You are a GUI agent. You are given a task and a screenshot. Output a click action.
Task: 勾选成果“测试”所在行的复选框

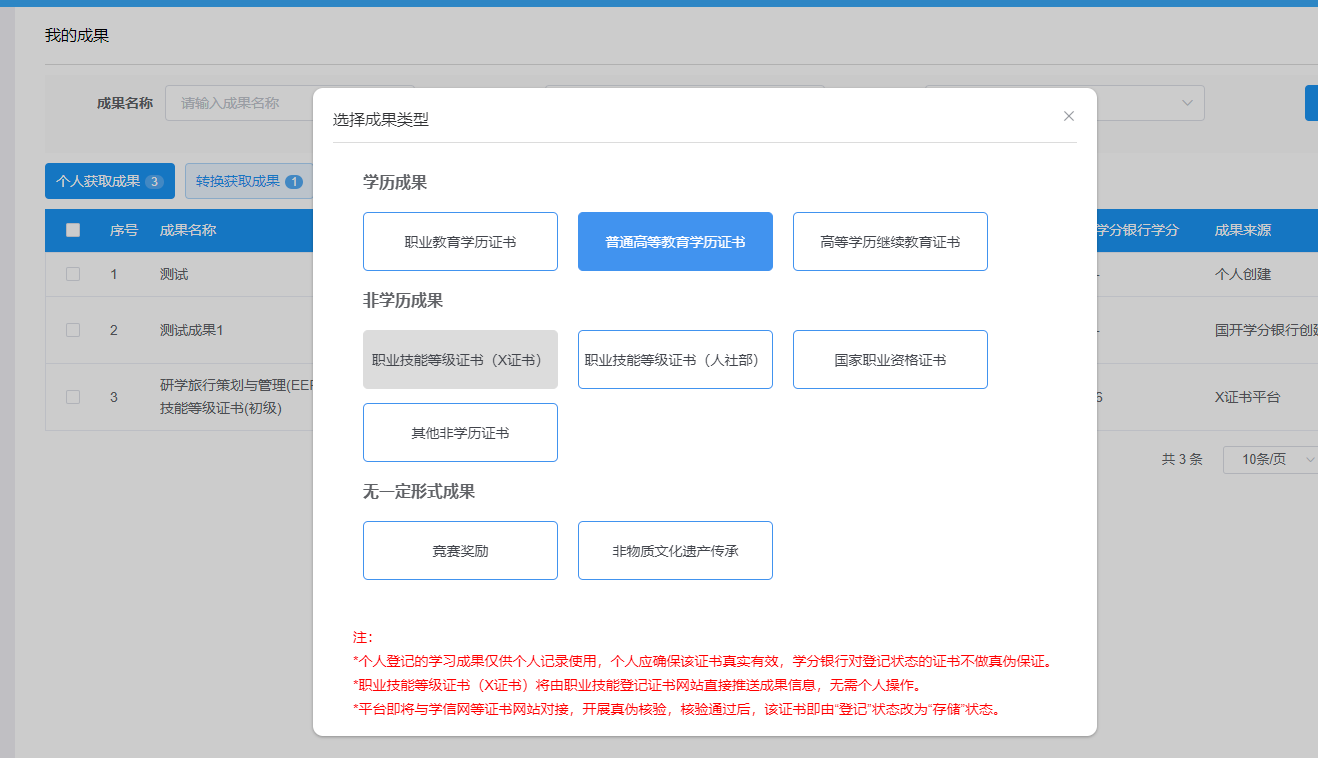coord(72,273)
